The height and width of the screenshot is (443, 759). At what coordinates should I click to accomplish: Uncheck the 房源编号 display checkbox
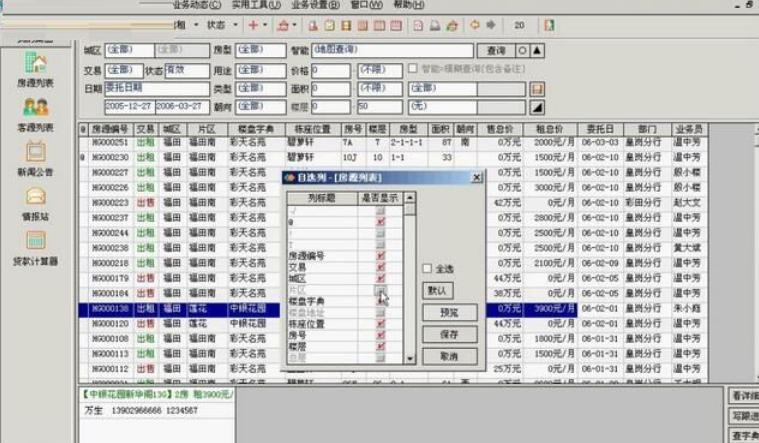tap(380, 256)
